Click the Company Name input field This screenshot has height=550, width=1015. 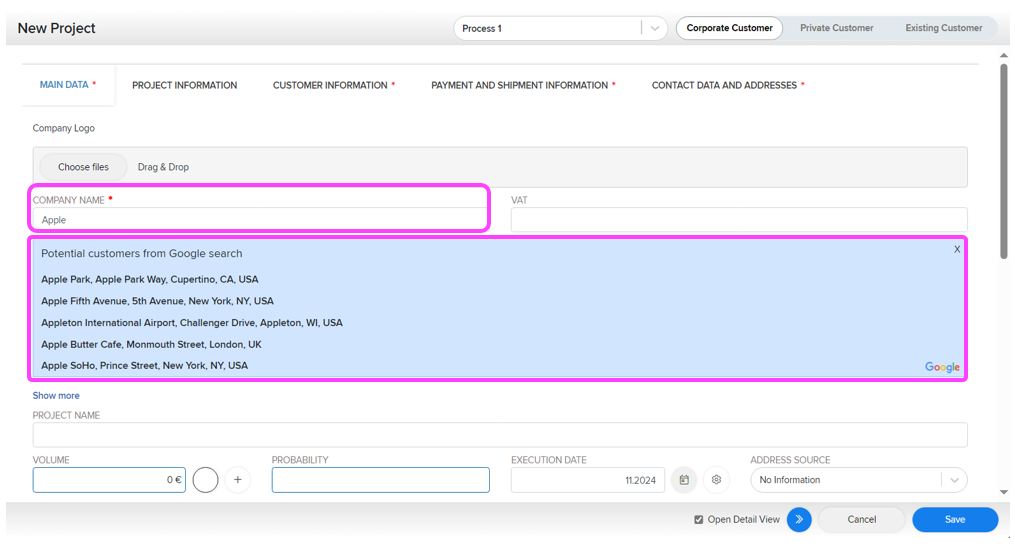click(x=259, y=220)
